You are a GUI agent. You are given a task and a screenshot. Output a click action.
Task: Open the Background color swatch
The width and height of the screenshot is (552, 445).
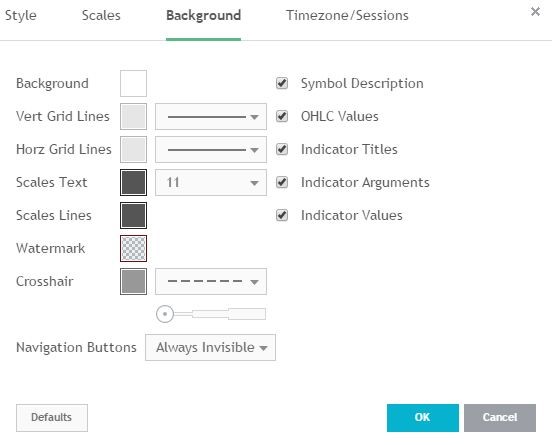(x=133, y=83)
